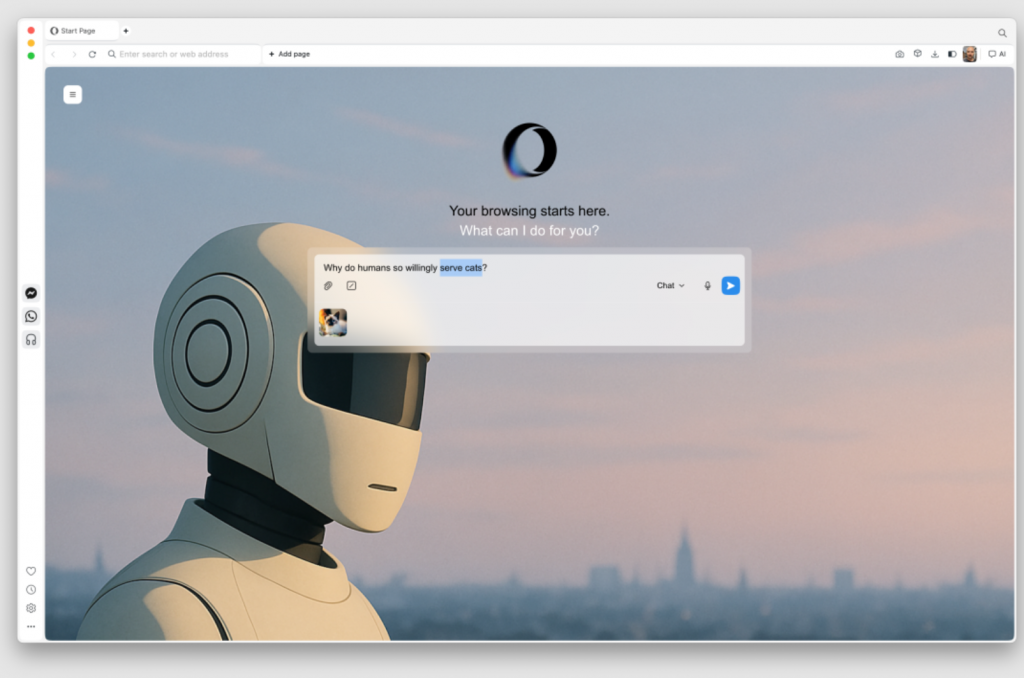This screenshot has height=678, width=1024.
Task: Open history clock icon in sidebar
Action: point(31,590)
